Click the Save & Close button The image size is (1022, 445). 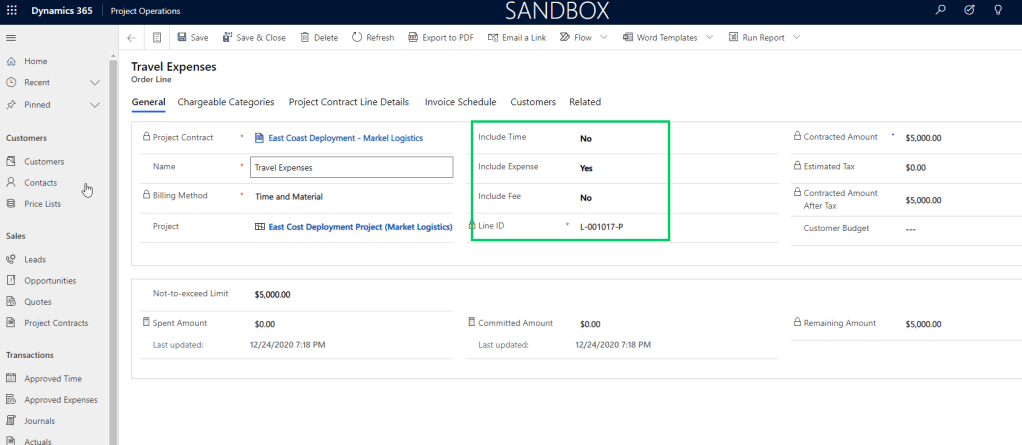tap(254, 38)
